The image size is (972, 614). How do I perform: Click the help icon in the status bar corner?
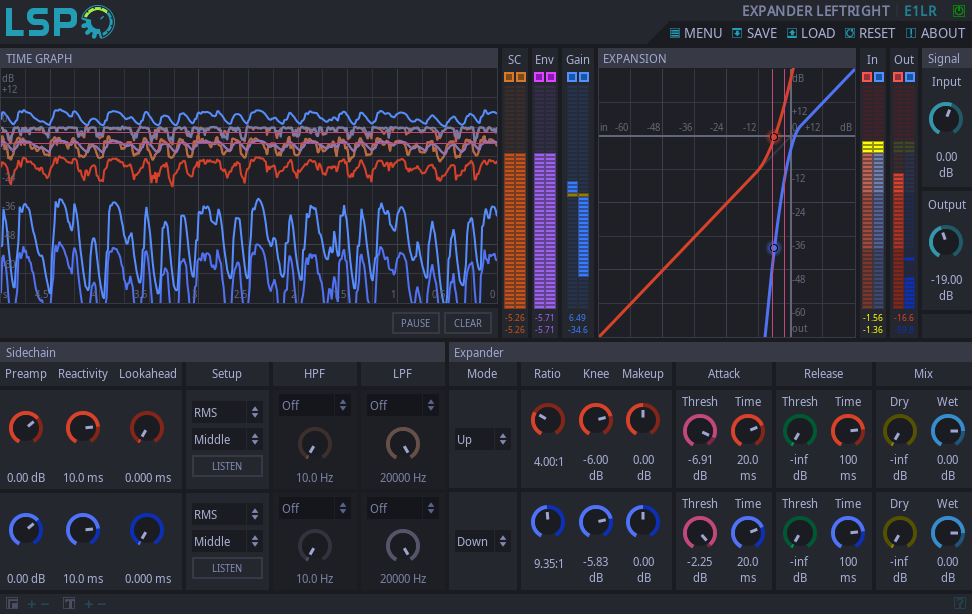[960, 603]
